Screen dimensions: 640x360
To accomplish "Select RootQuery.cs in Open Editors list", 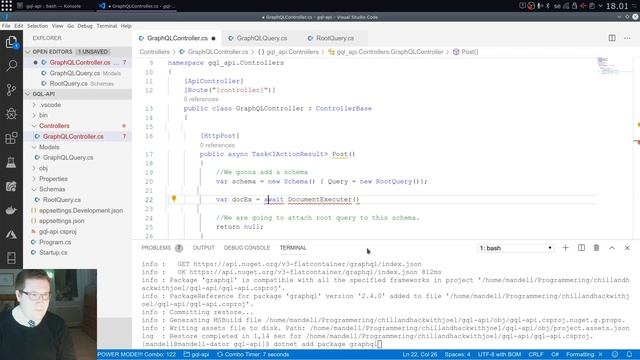I will (x=69, y=84).
